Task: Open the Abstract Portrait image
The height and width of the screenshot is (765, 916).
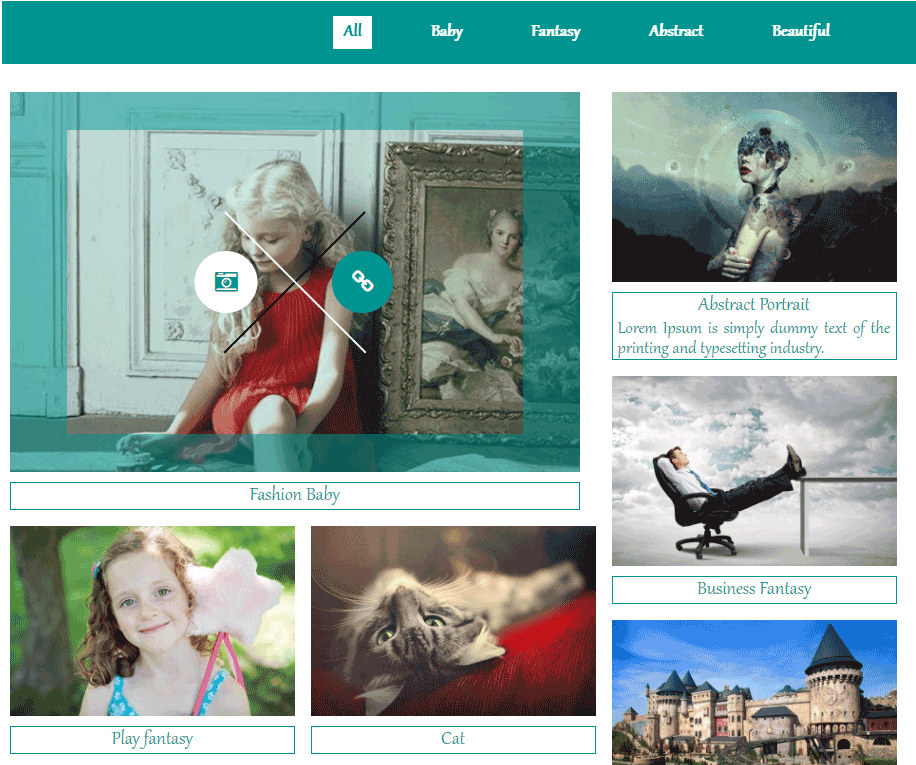Action: [753, 187]
